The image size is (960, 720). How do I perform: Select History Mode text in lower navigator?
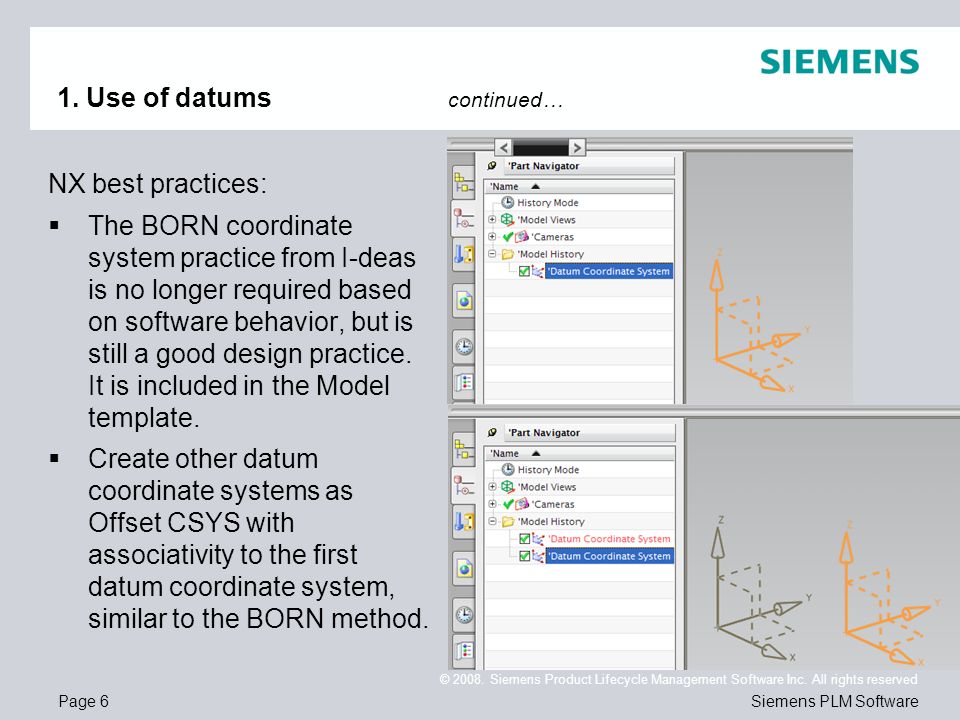tap(548, 470)
